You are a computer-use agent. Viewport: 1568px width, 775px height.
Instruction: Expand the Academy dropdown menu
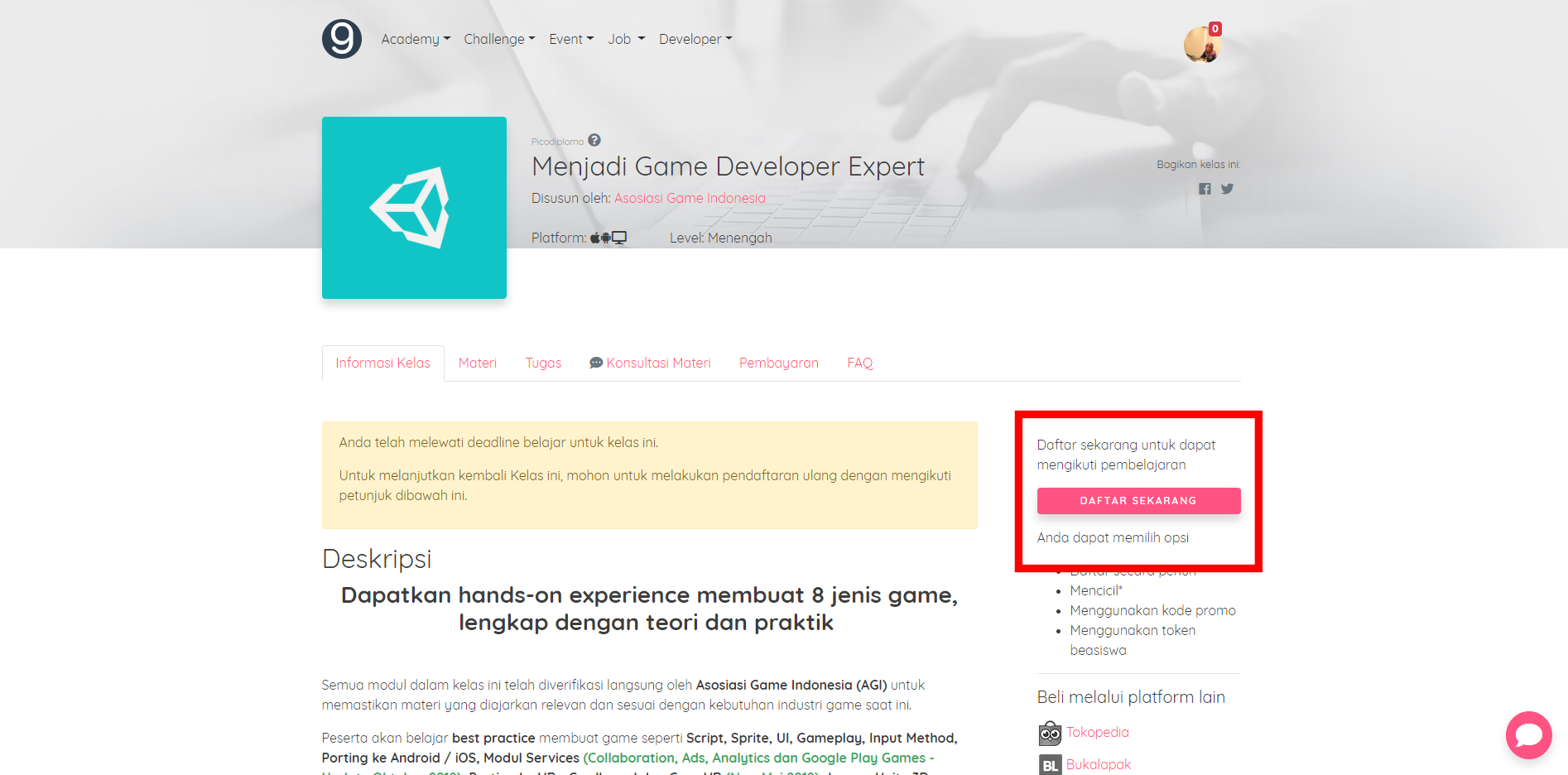416,39
